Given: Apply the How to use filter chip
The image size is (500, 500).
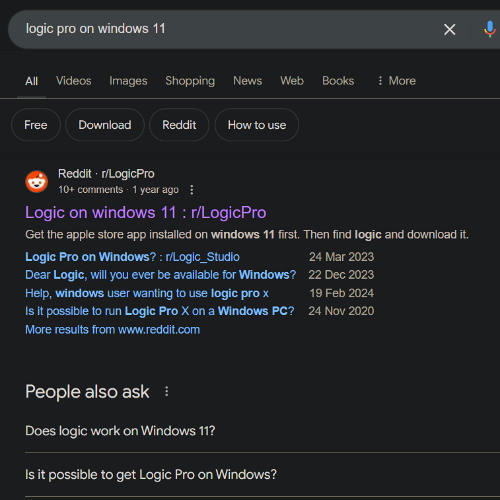Looking at the screenshot, I should click(257, 125).
